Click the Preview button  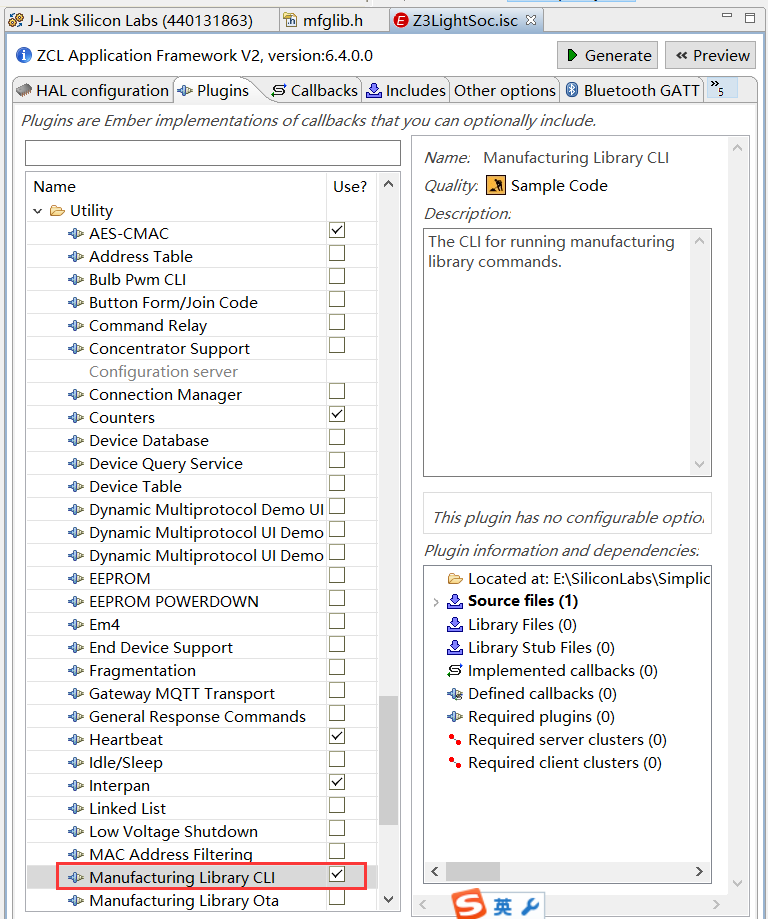pos(711,55)
